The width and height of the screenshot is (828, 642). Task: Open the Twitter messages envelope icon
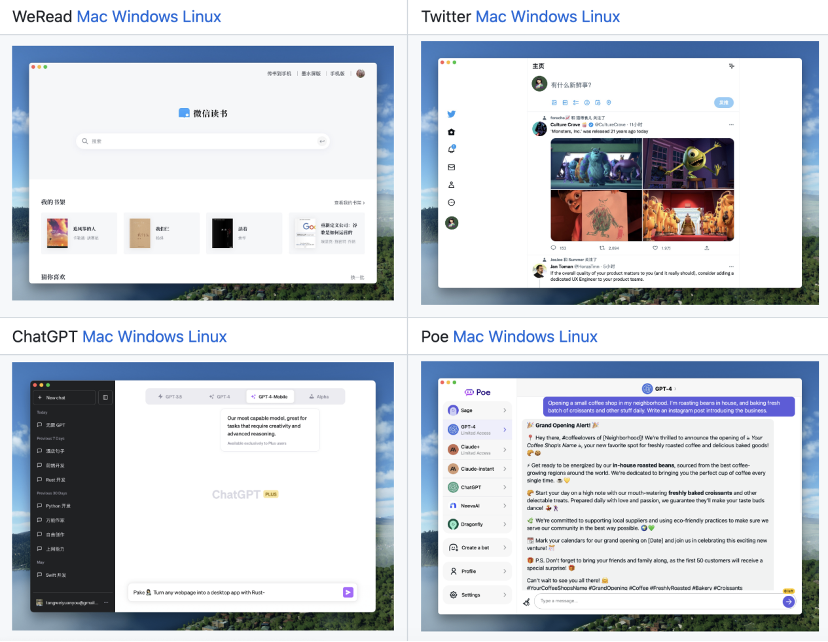pyautogui.click(x=452, y=167)
